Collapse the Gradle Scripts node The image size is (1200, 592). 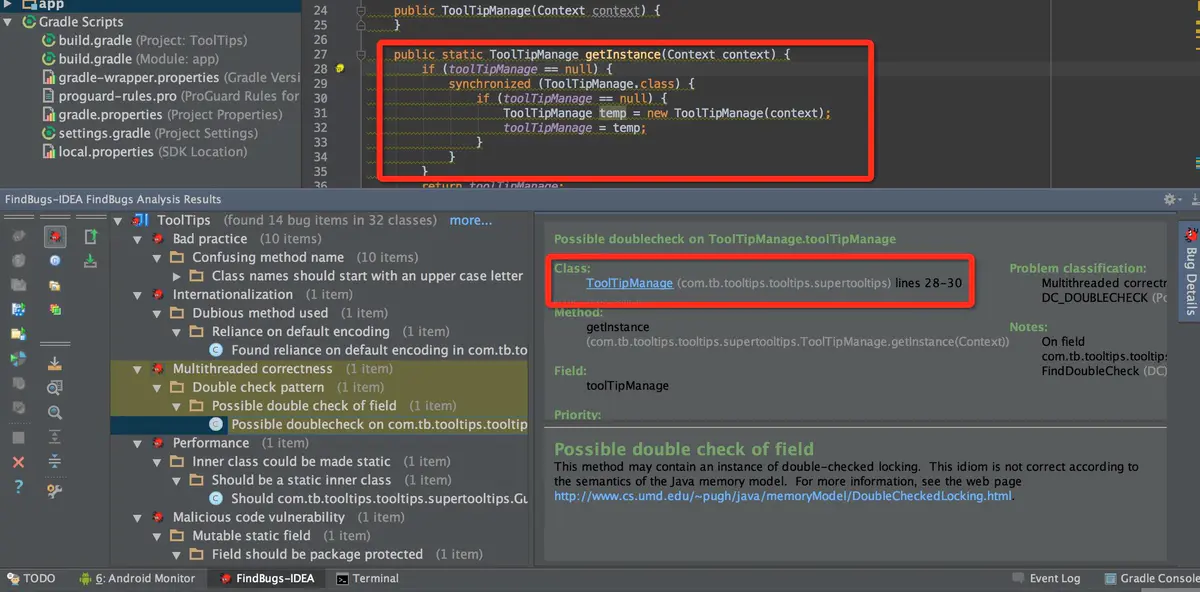(9, 21)
